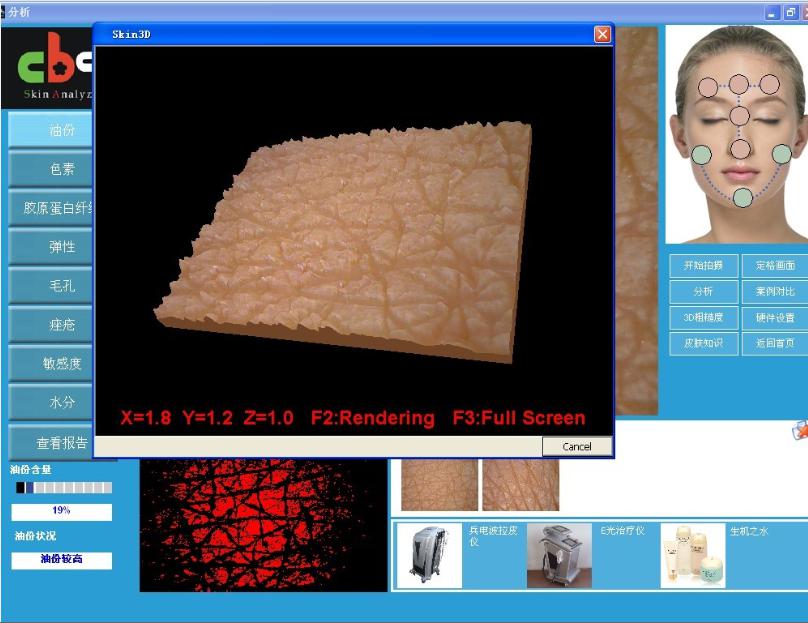Close the Skin3D dialog with red X
This screenshot has height=623, width=808.
pos(602,34)
